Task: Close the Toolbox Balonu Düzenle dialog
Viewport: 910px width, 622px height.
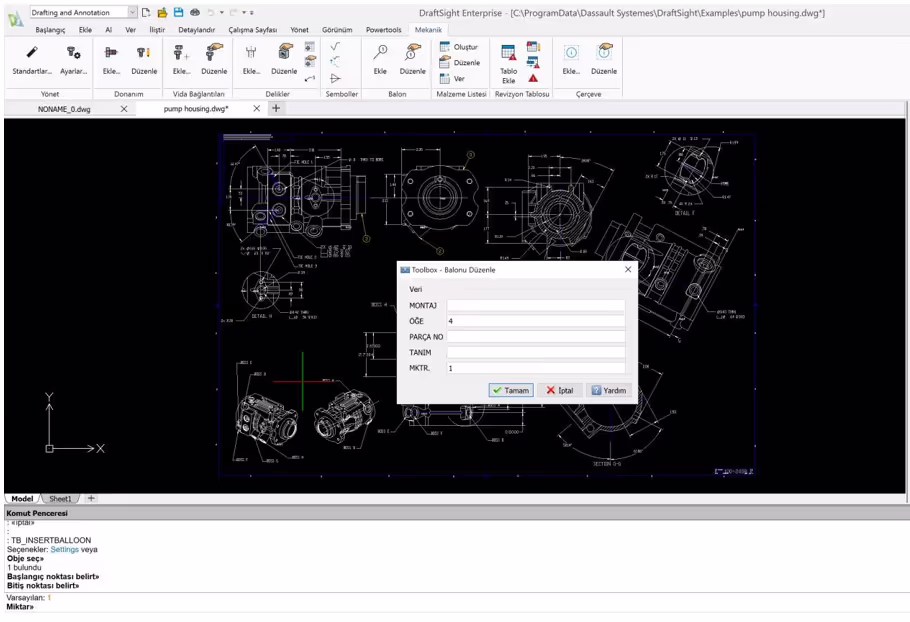Action: click(628, 269)
